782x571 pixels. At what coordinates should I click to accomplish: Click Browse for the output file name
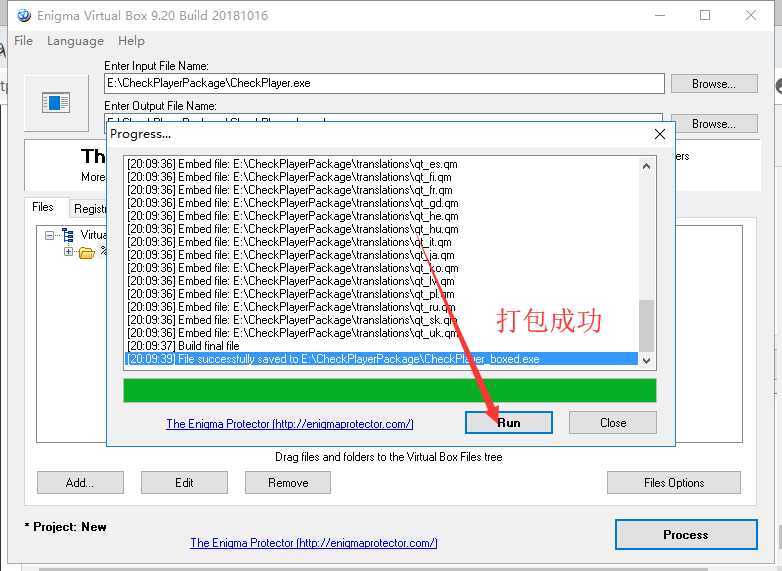click(714, 124)
